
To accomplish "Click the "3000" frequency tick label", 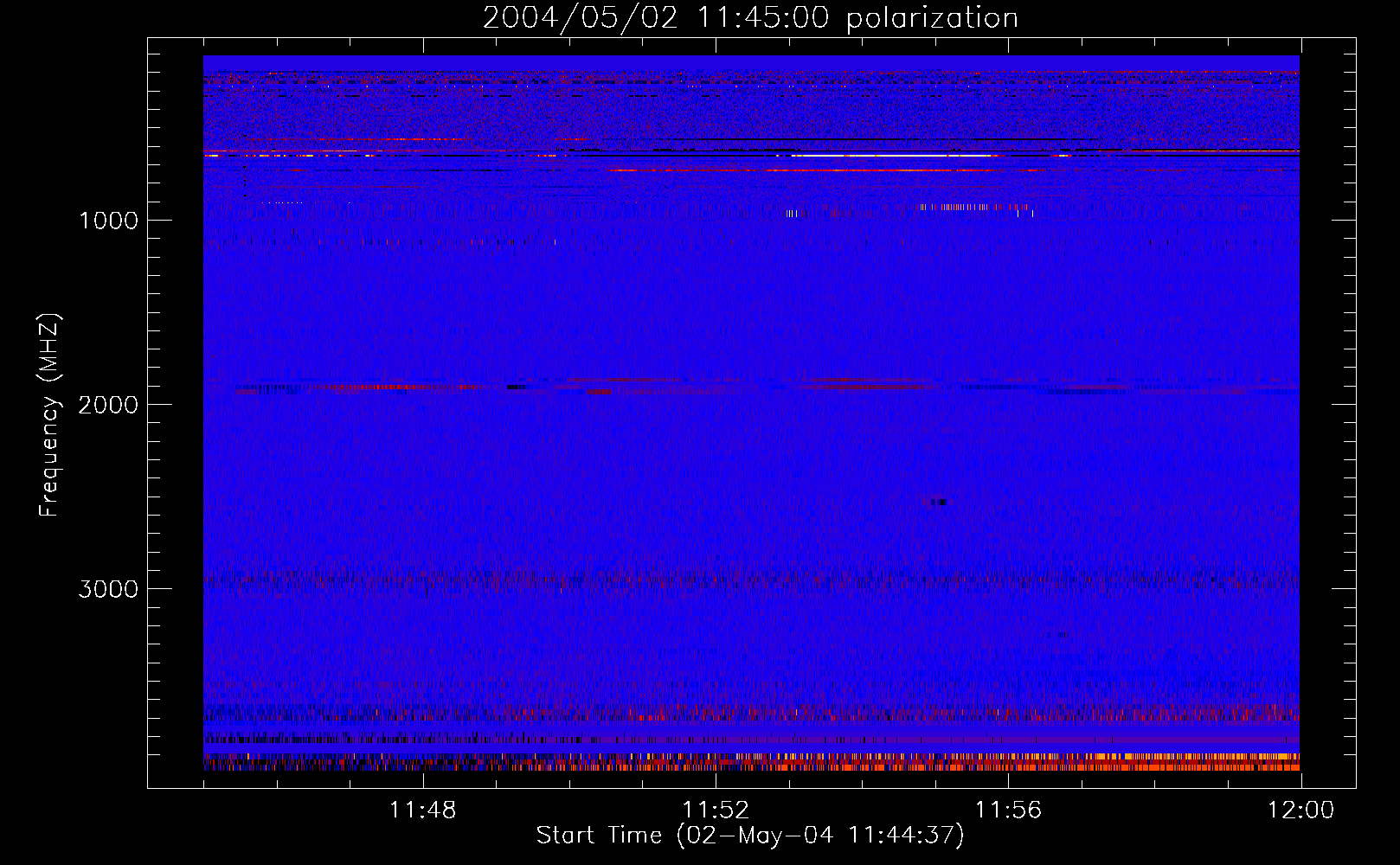I will coord(108,589).
